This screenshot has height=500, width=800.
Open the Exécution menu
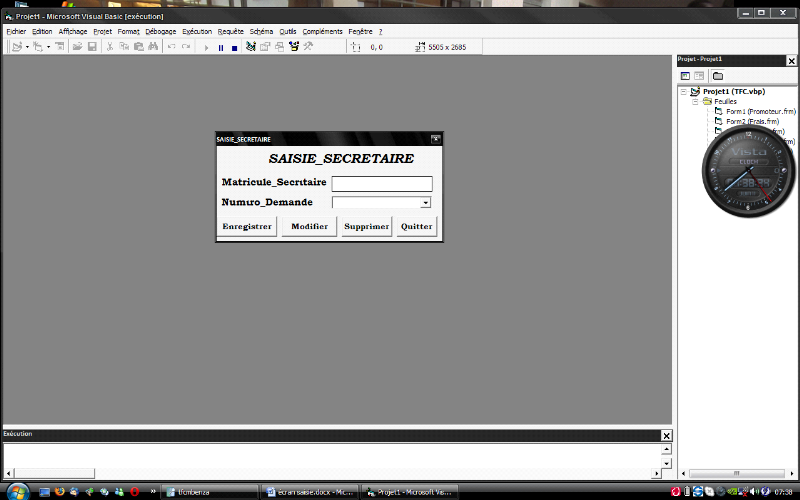(197, 32)
